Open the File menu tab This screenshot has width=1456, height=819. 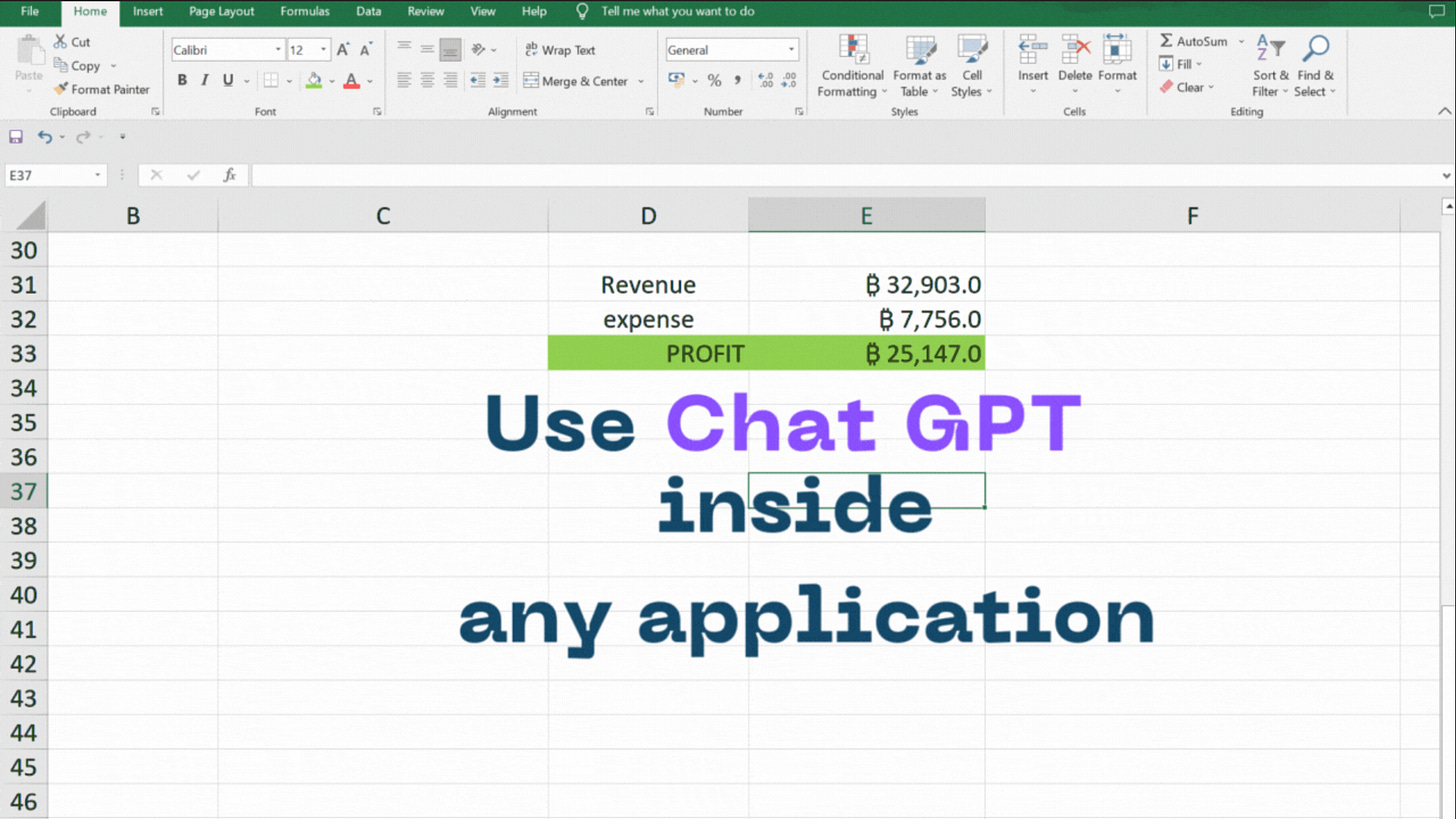(x=30, y=12)
